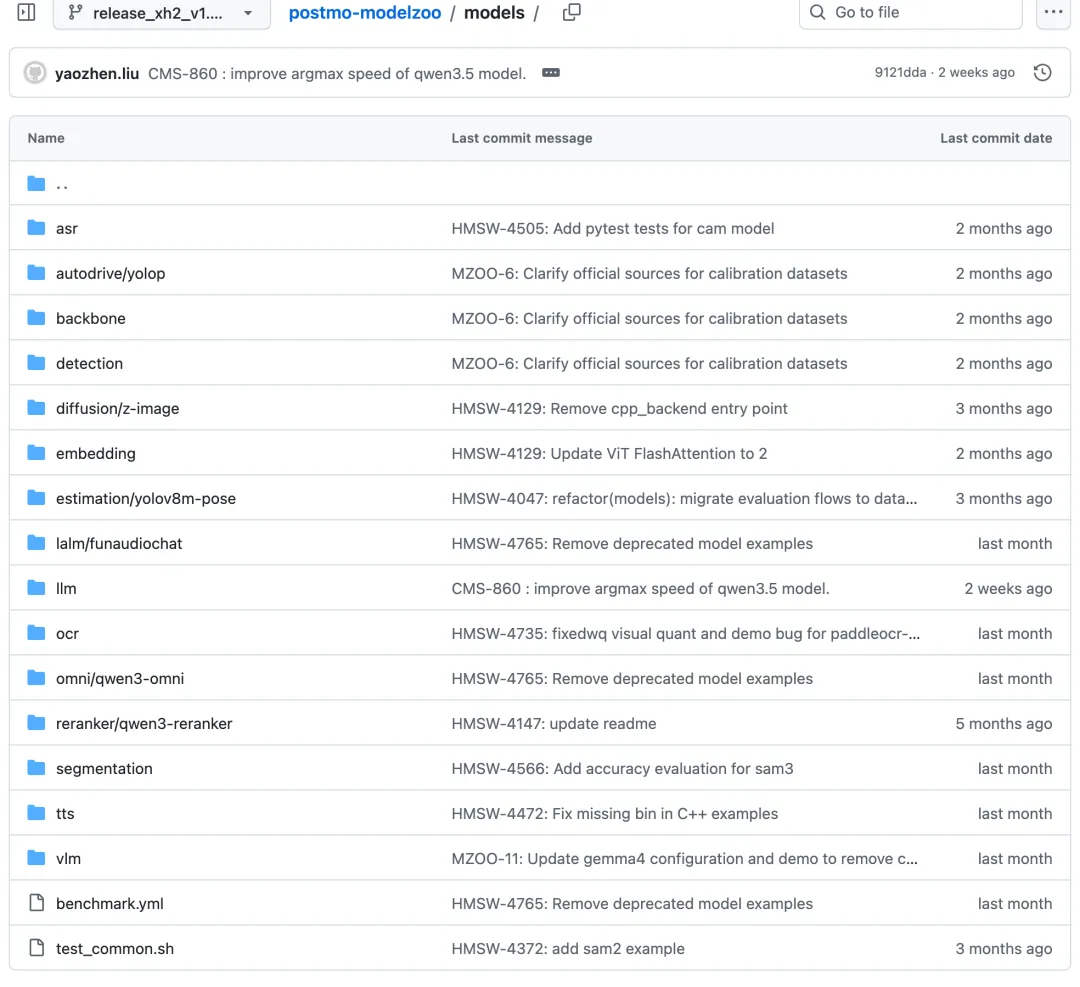Click the segmentation folder icon
This screenshot has height=987, width=1080.
(x=36, y=768)
